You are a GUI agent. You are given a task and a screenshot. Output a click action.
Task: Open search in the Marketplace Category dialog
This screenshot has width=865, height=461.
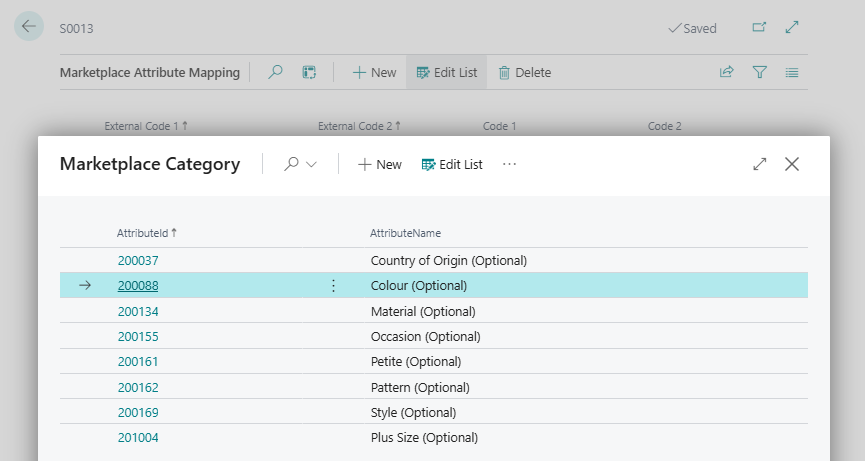(x=292, y=164)
